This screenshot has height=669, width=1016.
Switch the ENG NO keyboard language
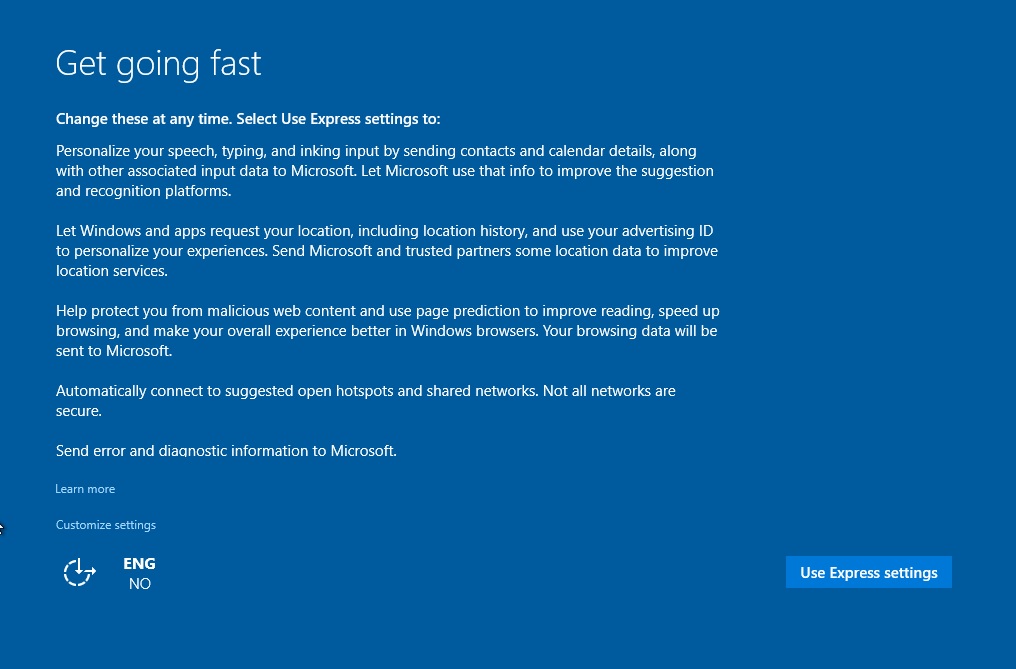[x=139, y=573]
